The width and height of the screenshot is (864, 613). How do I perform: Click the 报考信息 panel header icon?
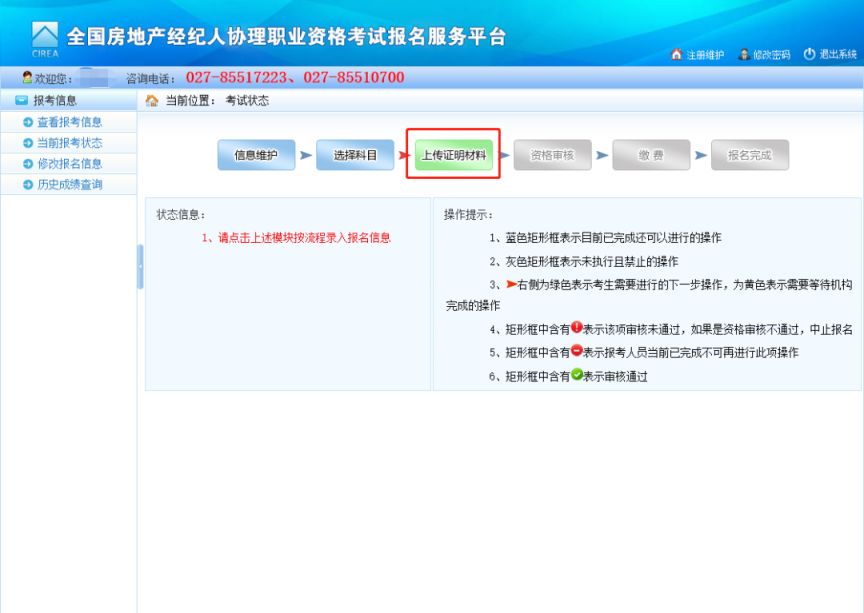pos(21,100)
